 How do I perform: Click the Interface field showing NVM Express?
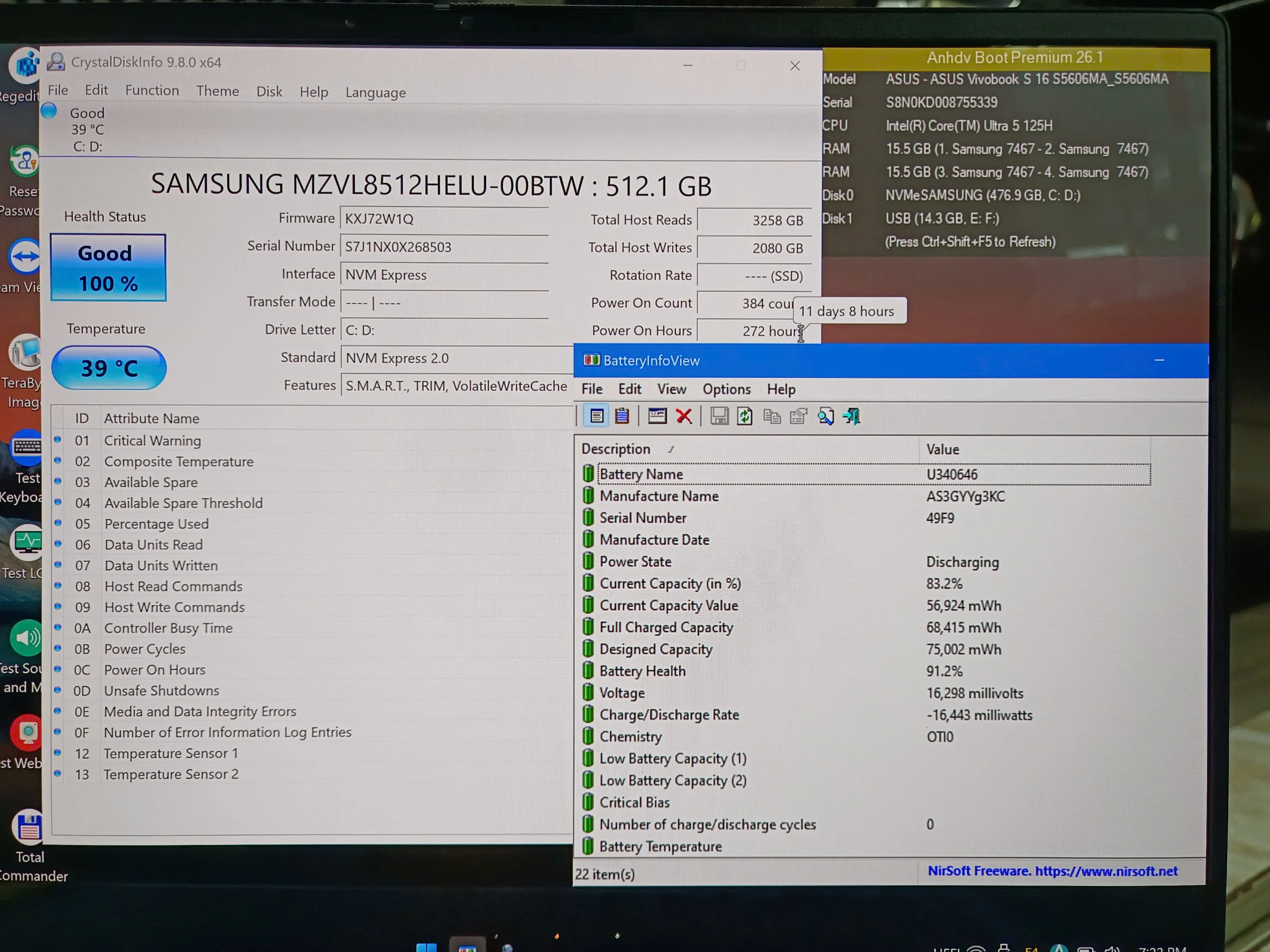pos(444,275)
